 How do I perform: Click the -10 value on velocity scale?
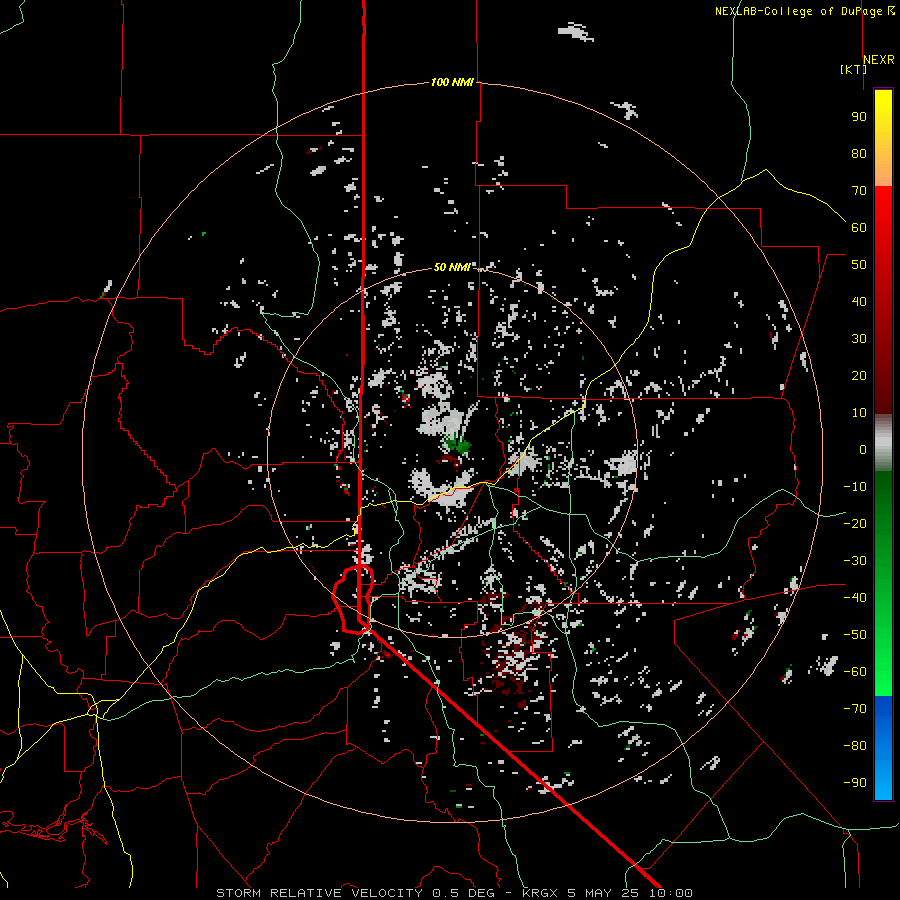[855, 487]
